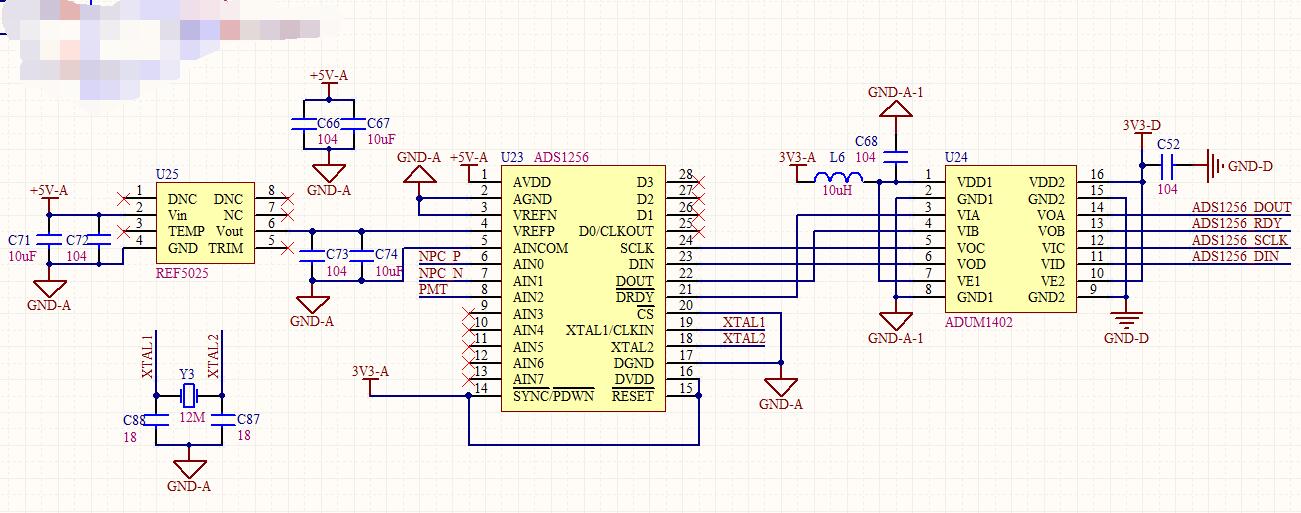Select the ADS1256_DOUT net label
Viewport: 1301px width, 513px height.
click(x=1241, y=207)
